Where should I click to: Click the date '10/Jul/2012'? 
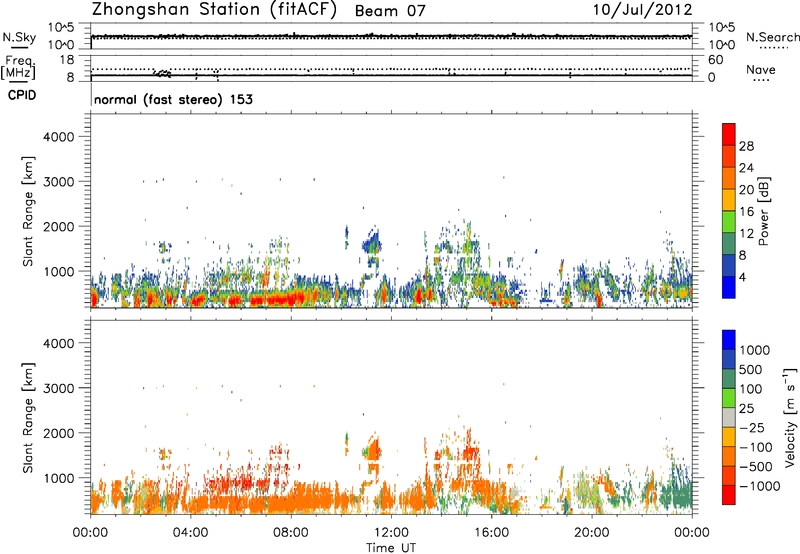(642, 10)
